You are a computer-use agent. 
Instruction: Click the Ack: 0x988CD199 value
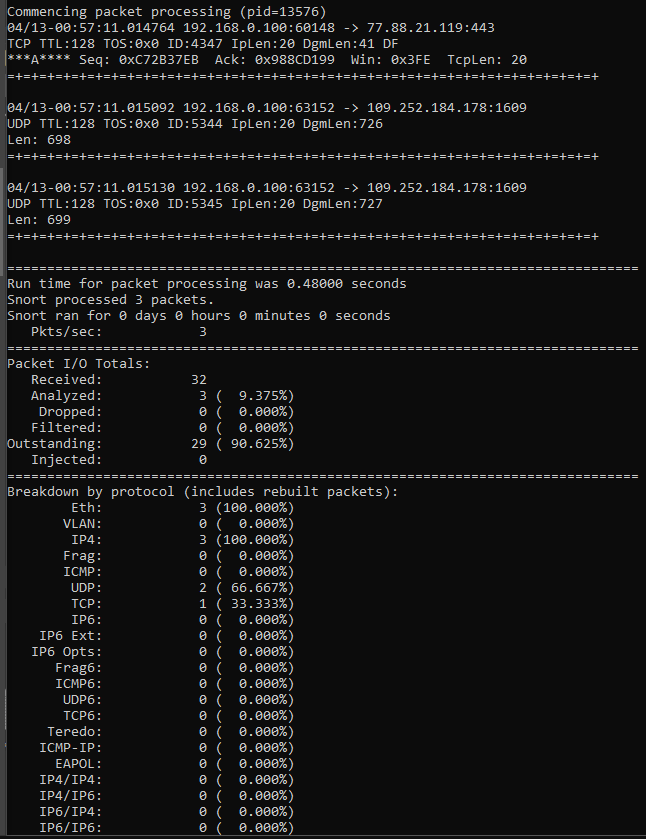point(275,59)
